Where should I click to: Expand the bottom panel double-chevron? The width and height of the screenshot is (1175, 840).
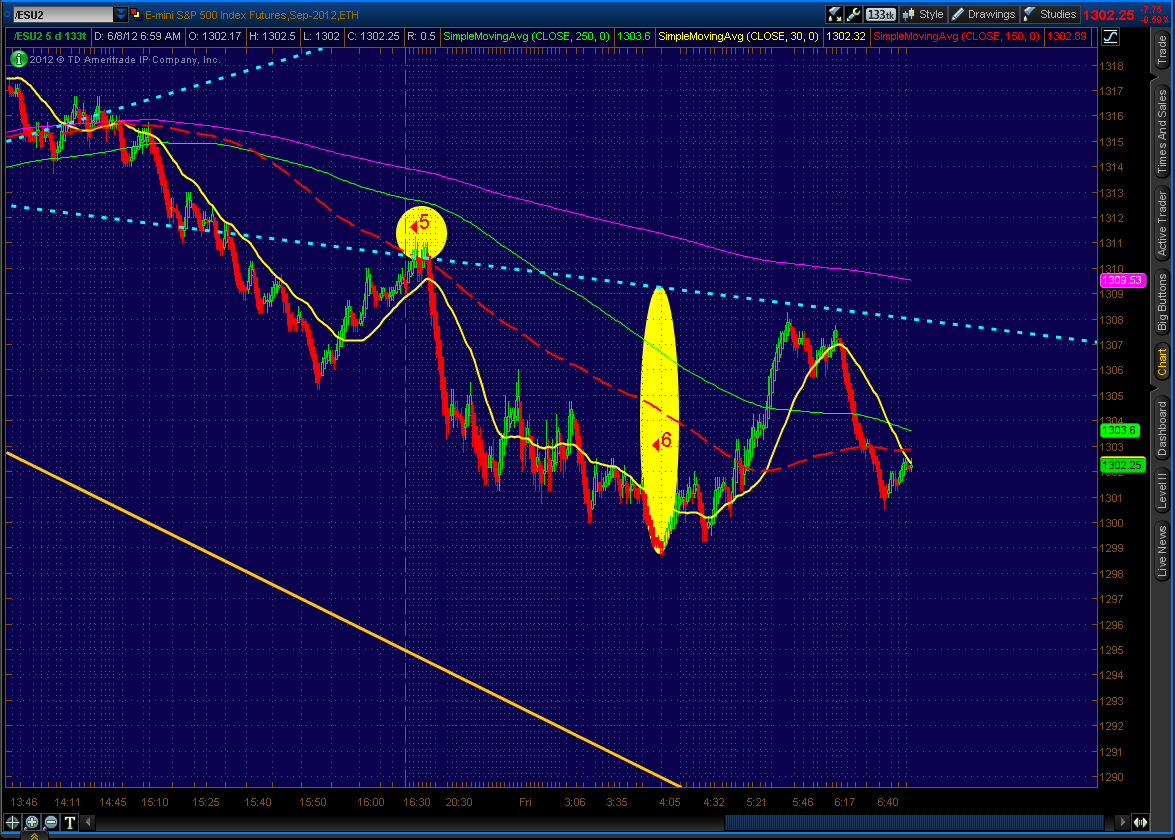click(x=34, y=836)
